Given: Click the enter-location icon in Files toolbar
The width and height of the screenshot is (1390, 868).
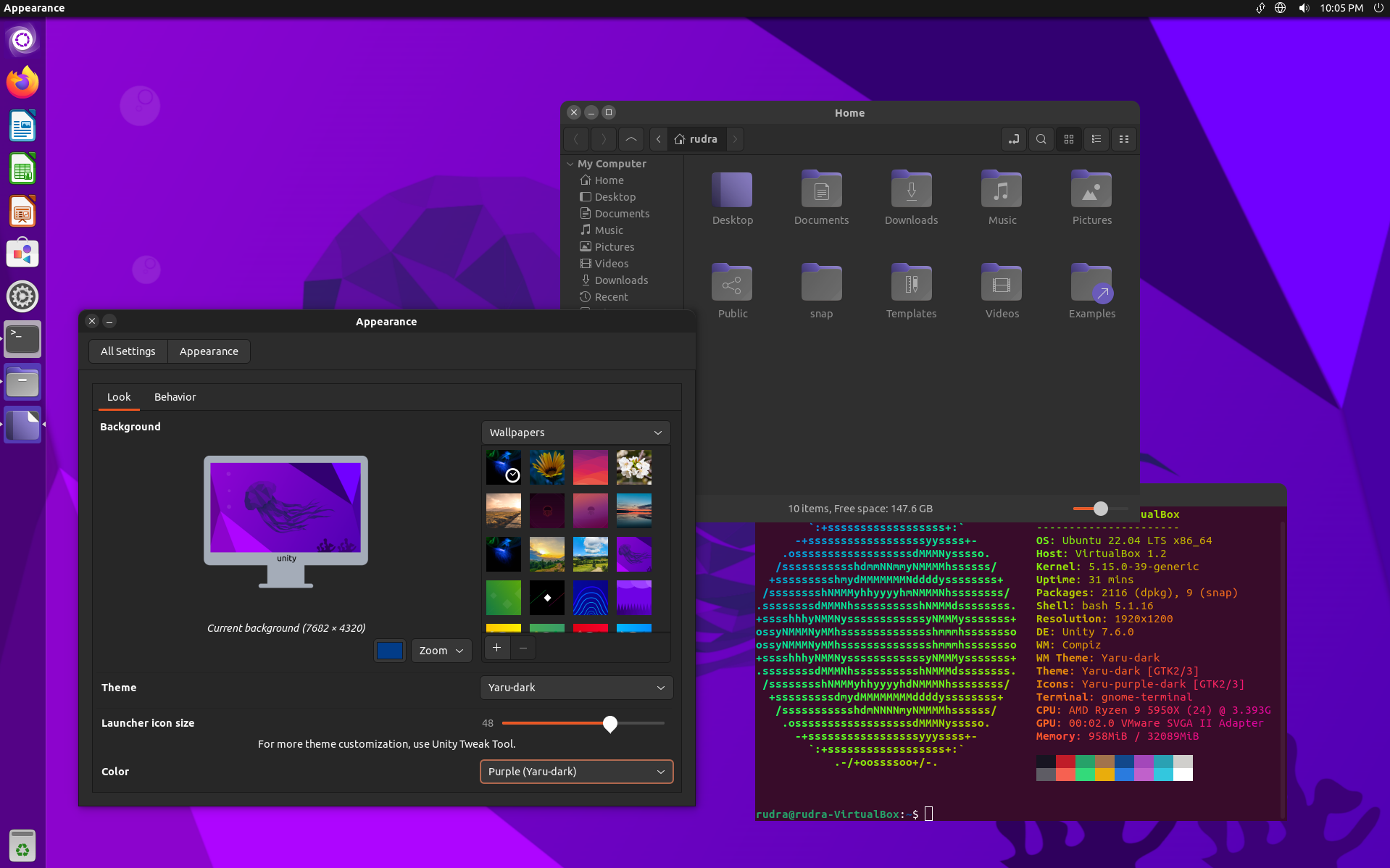Looking at the screenshot, I should (x=1013, y=138).
